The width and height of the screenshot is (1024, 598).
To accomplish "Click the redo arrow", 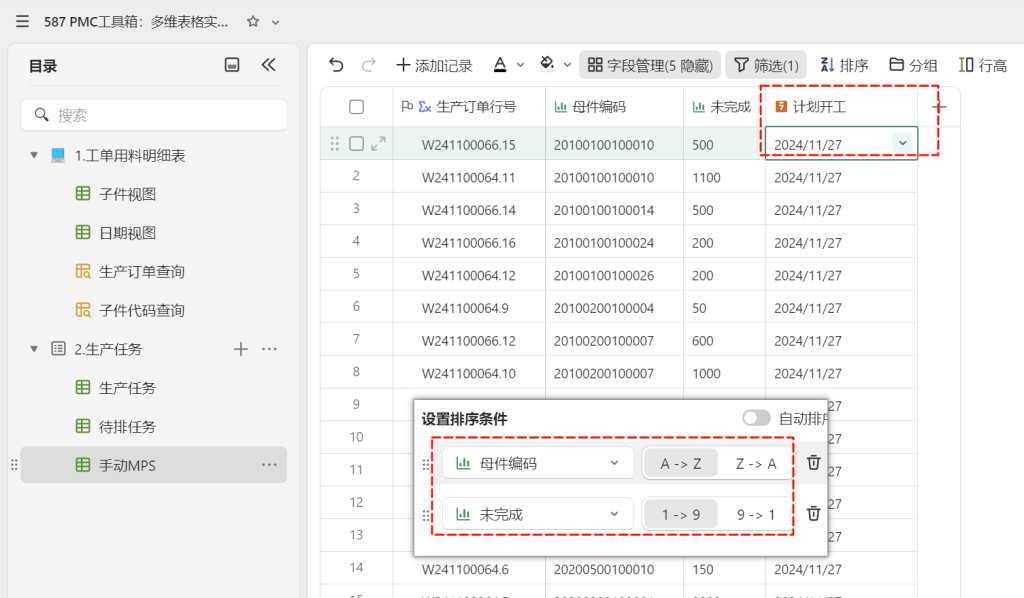I will 368,65.
